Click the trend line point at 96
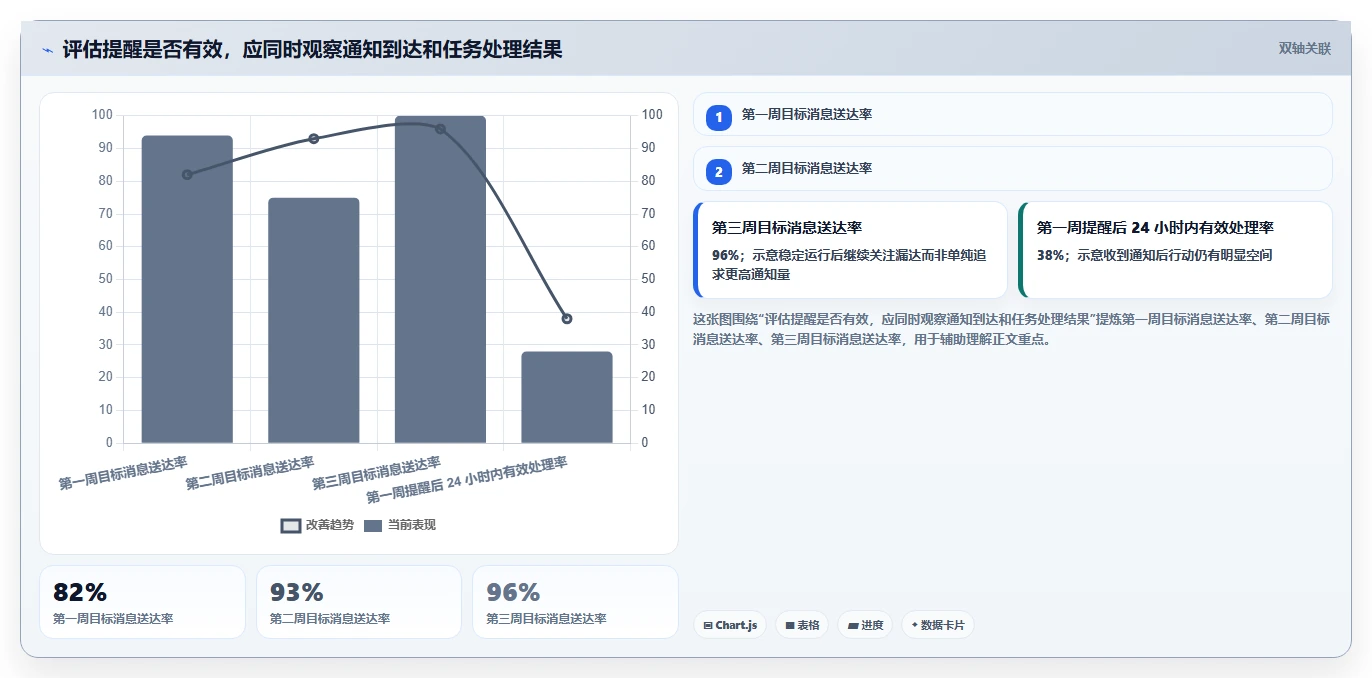Screen dimensions: 1372x678 click(440, 129)
